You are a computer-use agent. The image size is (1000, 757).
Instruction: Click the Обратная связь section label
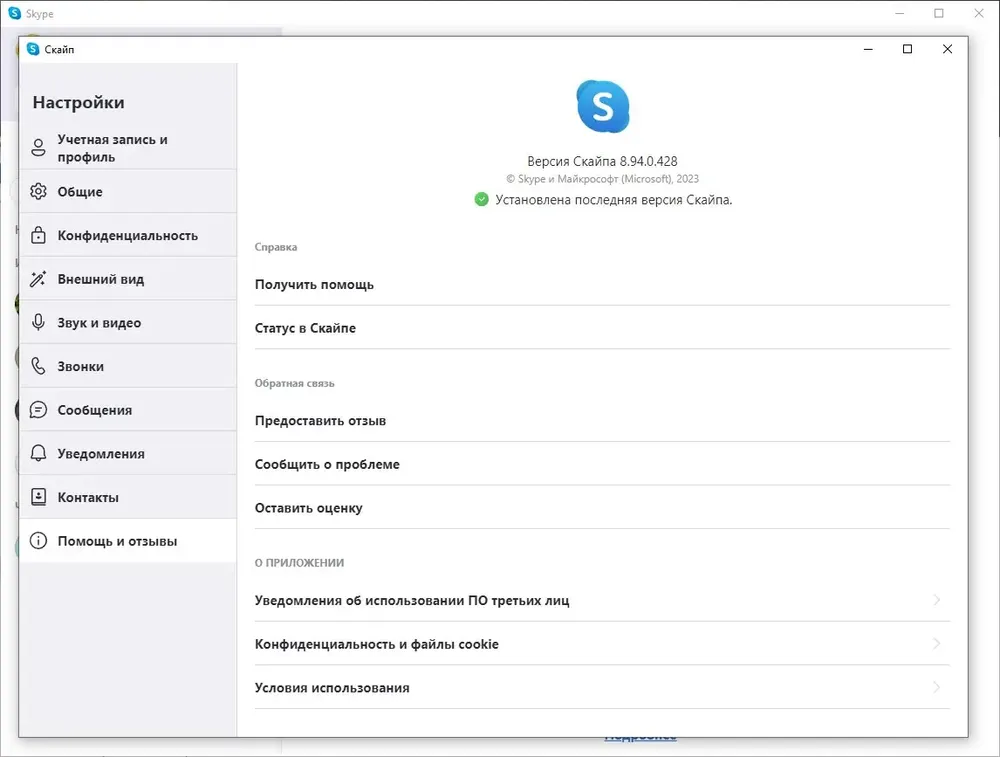[x=294, y=383]
